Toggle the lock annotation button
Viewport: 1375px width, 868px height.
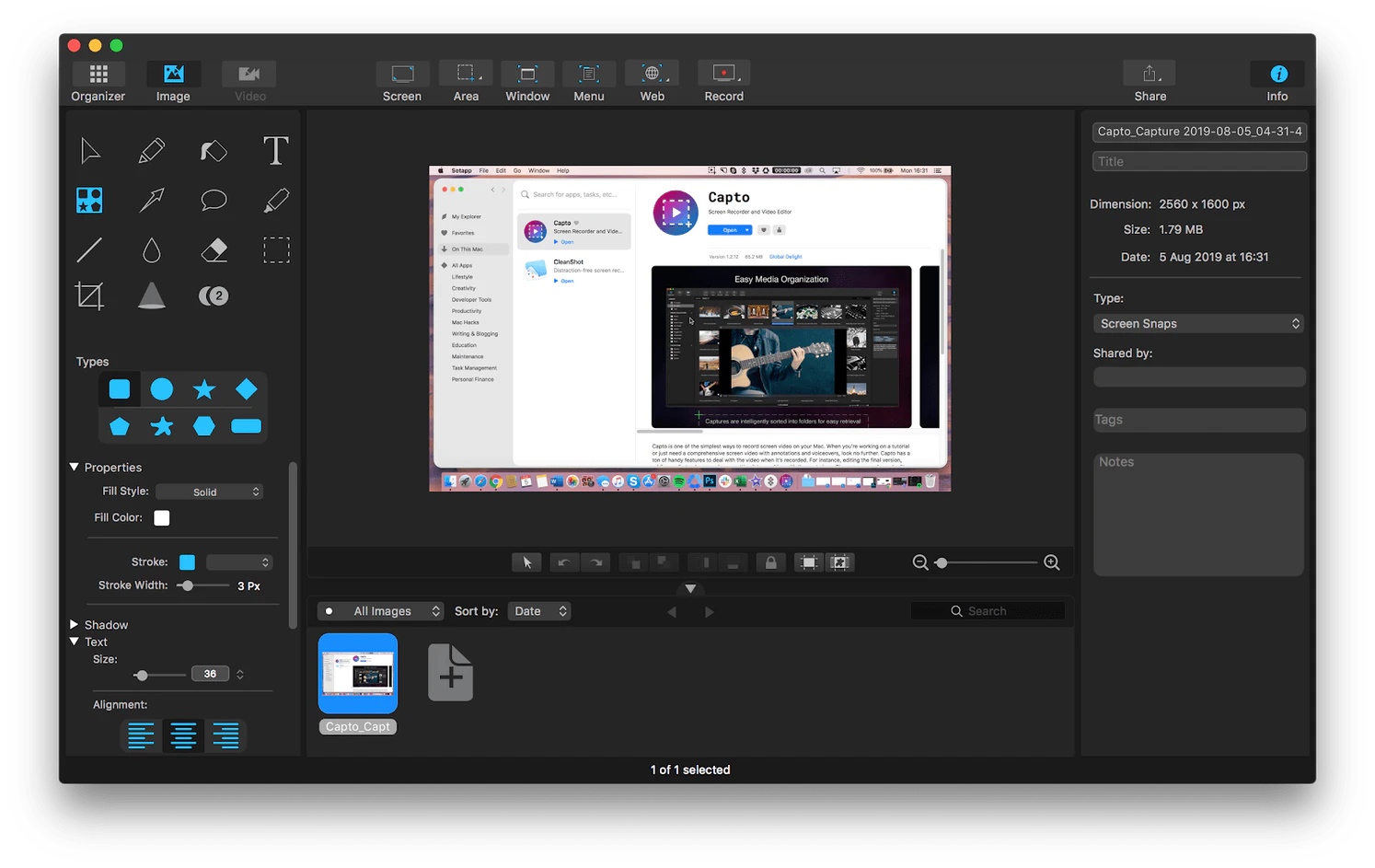pyautogui.click(x=770, y=561)
